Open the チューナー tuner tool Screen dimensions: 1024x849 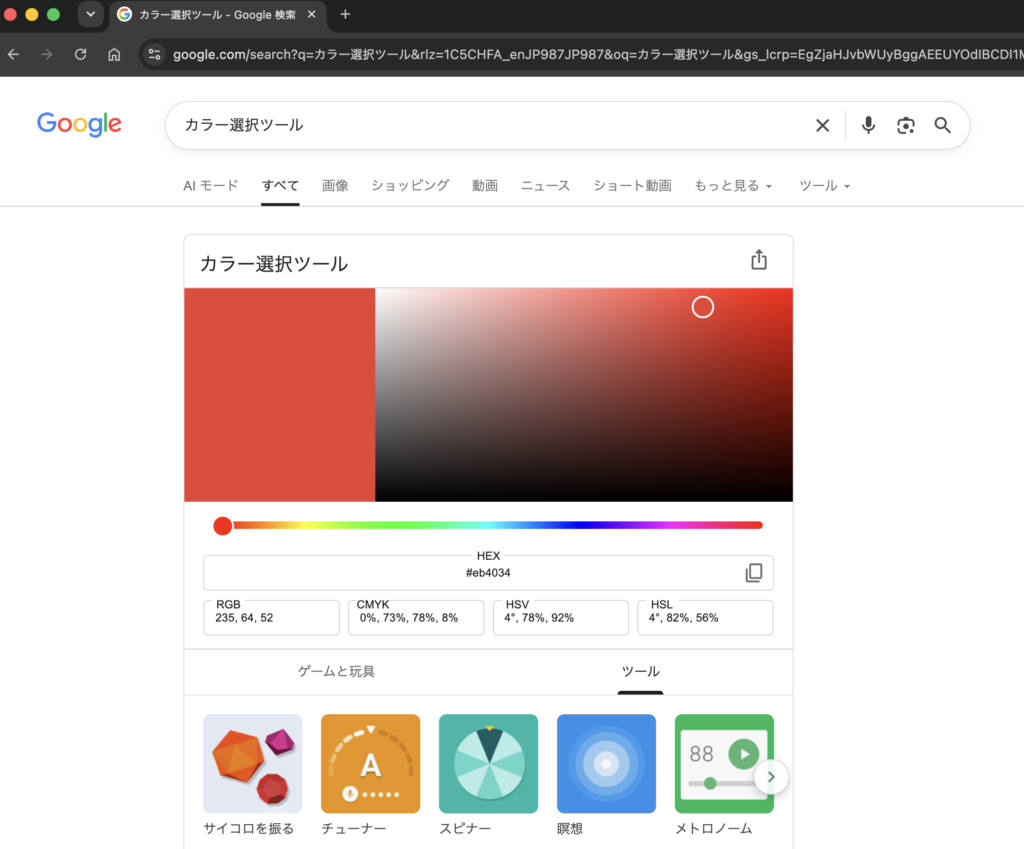(x=370, y=763)
